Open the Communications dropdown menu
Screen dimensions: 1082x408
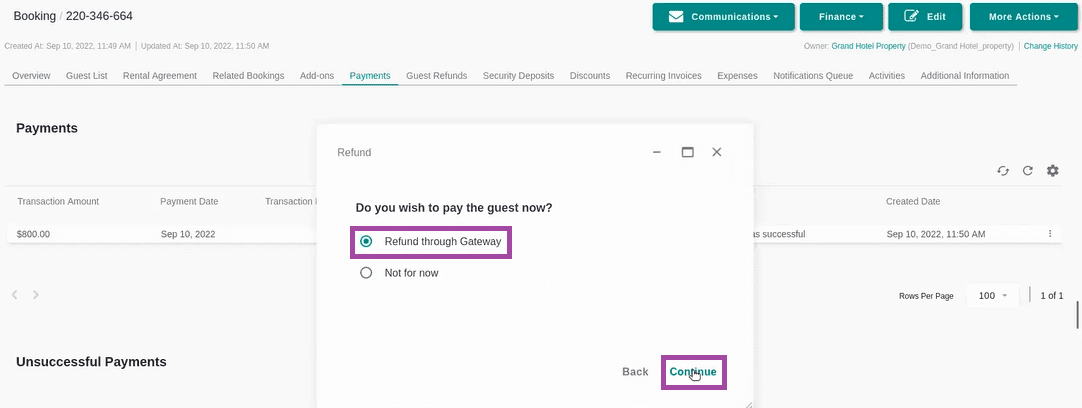723,17
